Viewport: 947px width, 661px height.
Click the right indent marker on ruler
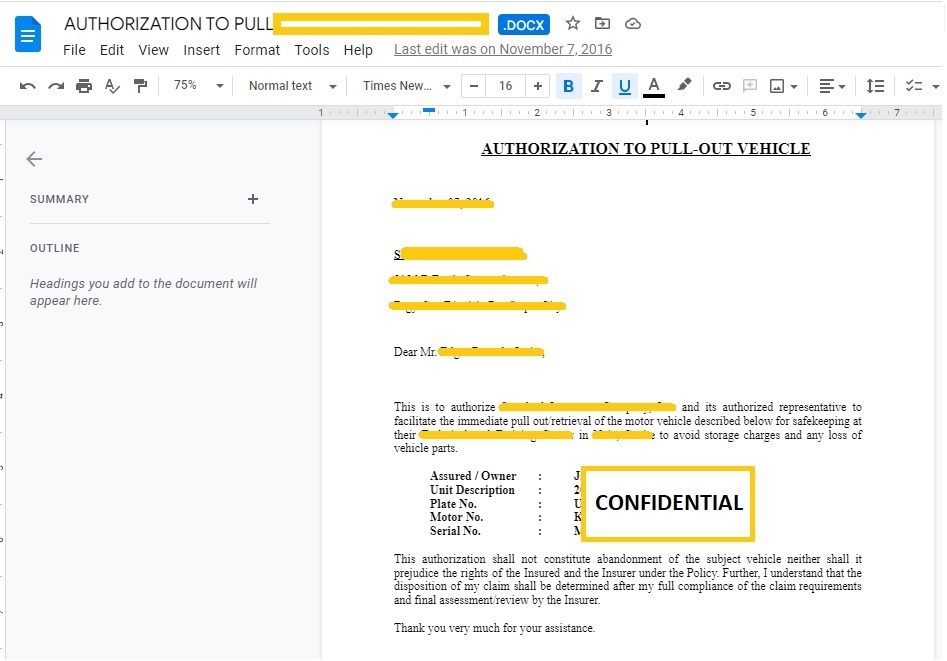(861, 115)
